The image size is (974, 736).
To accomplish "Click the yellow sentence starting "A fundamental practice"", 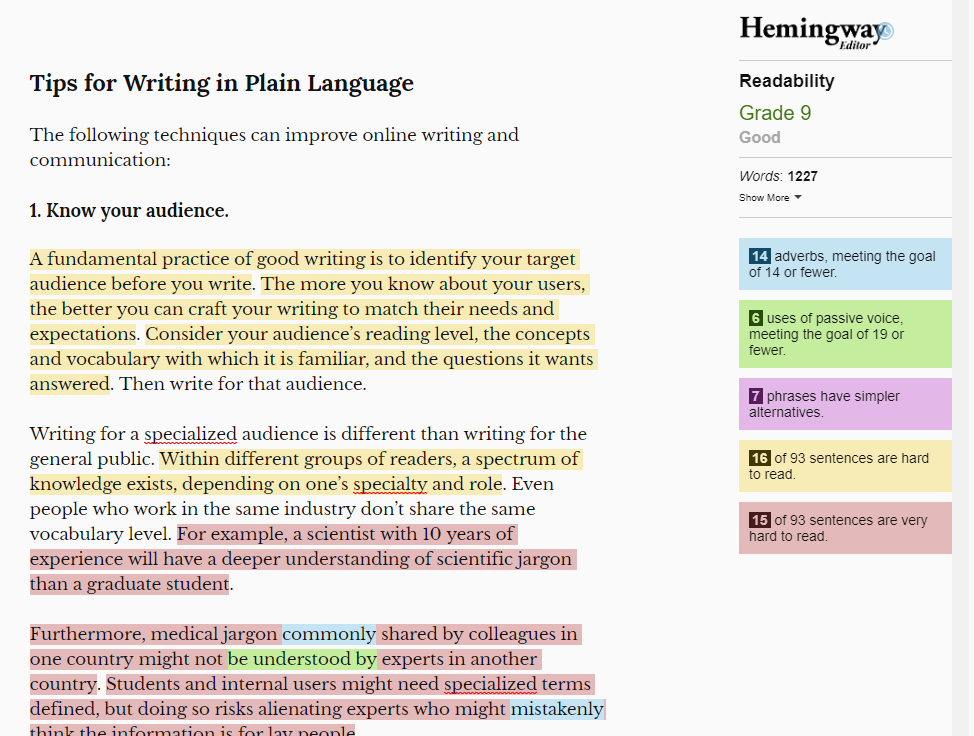I will (304, 271).
